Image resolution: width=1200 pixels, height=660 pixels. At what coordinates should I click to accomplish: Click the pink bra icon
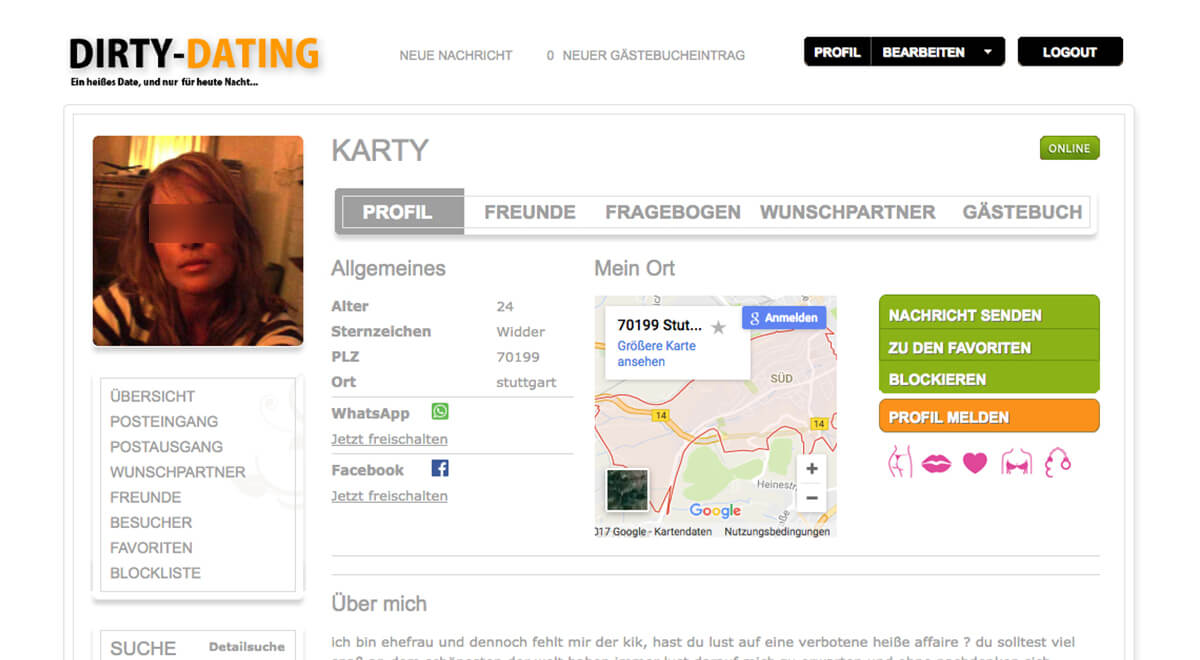click(1016, 463)
